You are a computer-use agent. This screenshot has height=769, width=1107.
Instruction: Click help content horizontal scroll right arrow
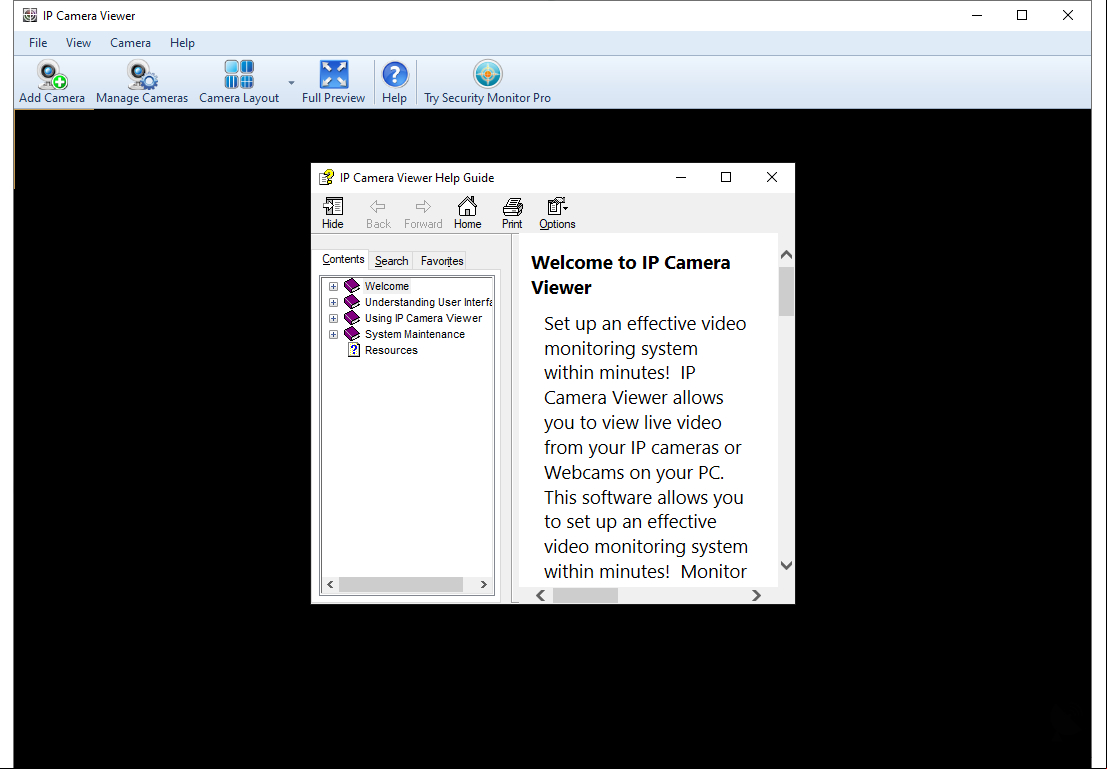pos(756,595)
